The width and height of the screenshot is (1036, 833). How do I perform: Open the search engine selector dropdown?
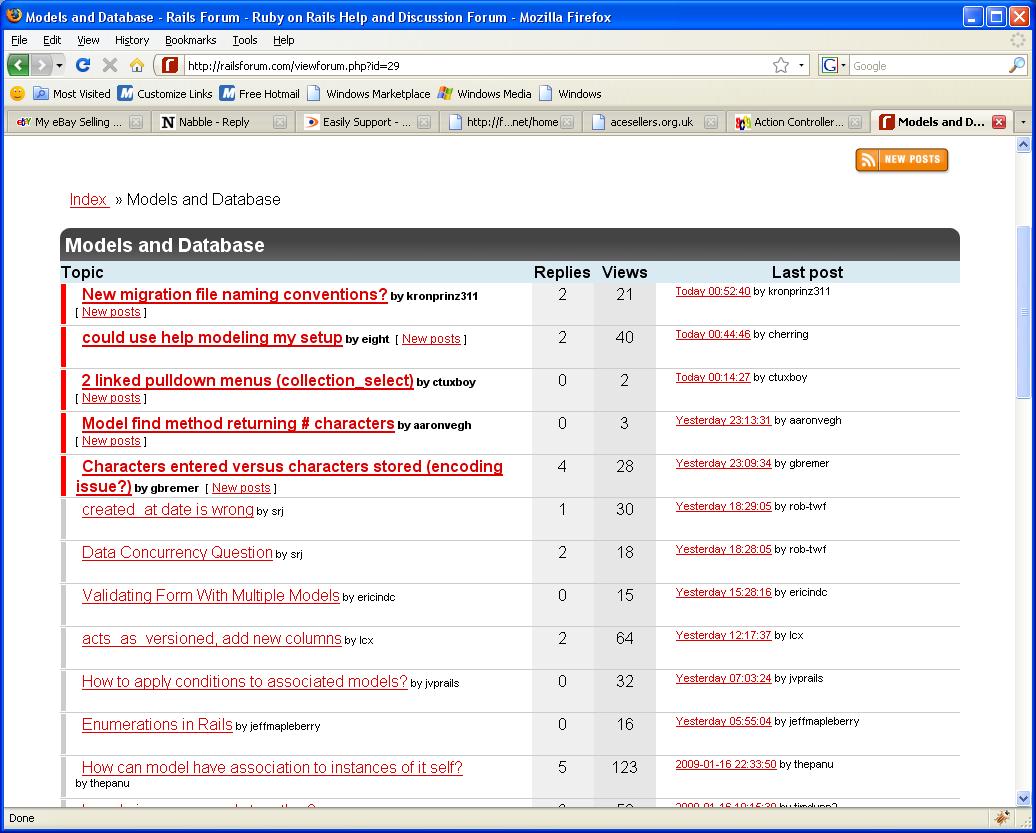click(x=833, y=65)
